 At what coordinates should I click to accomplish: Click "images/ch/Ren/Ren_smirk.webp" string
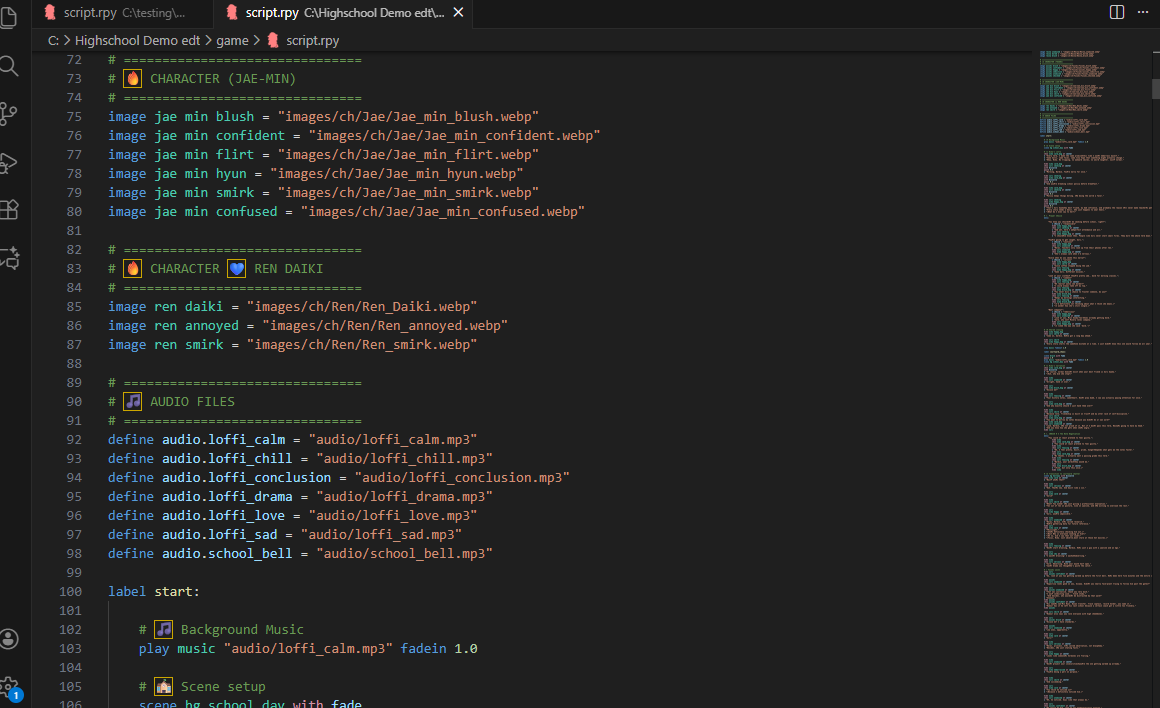(x=362, y=345)
